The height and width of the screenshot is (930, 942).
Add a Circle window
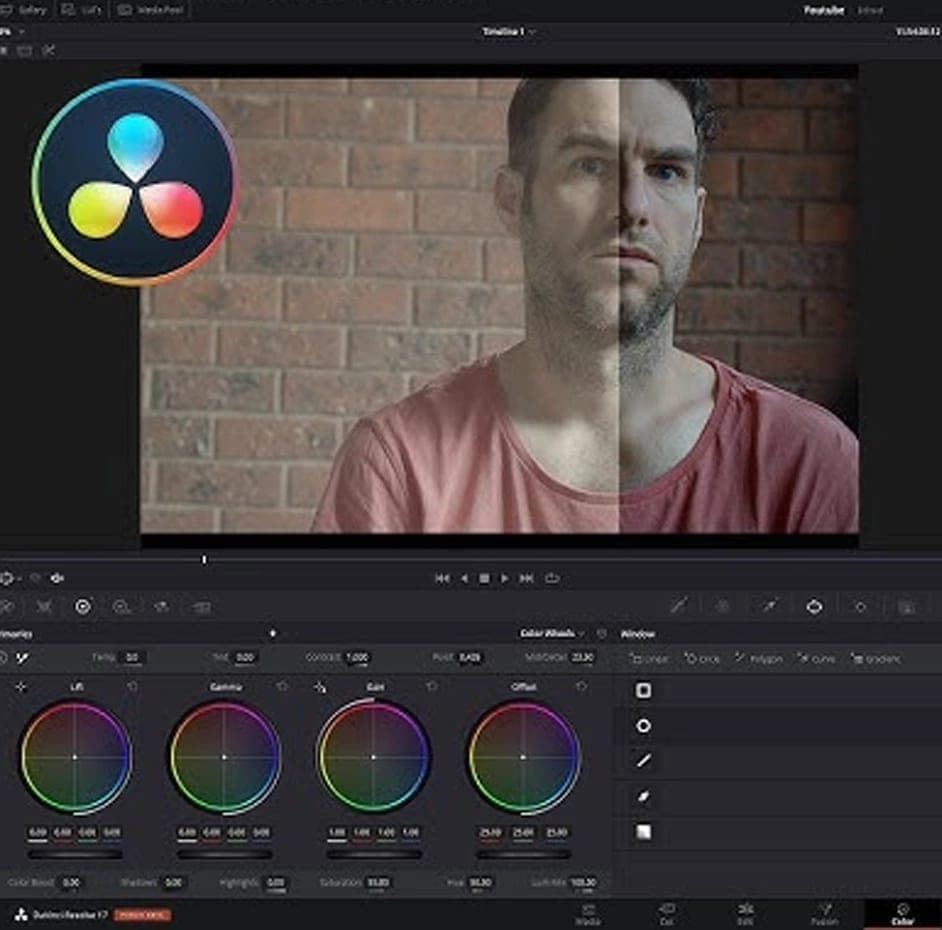tap(702, 658)
